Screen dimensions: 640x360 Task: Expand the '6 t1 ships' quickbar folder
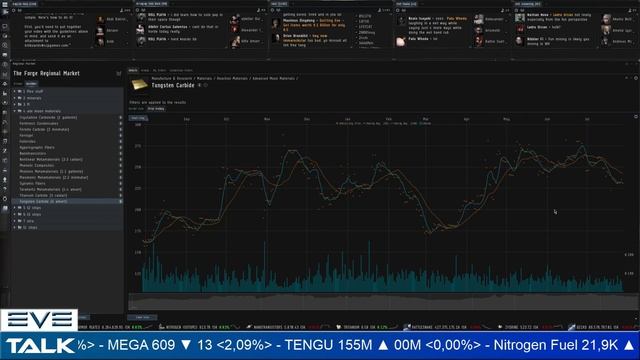tap(15, 214)
